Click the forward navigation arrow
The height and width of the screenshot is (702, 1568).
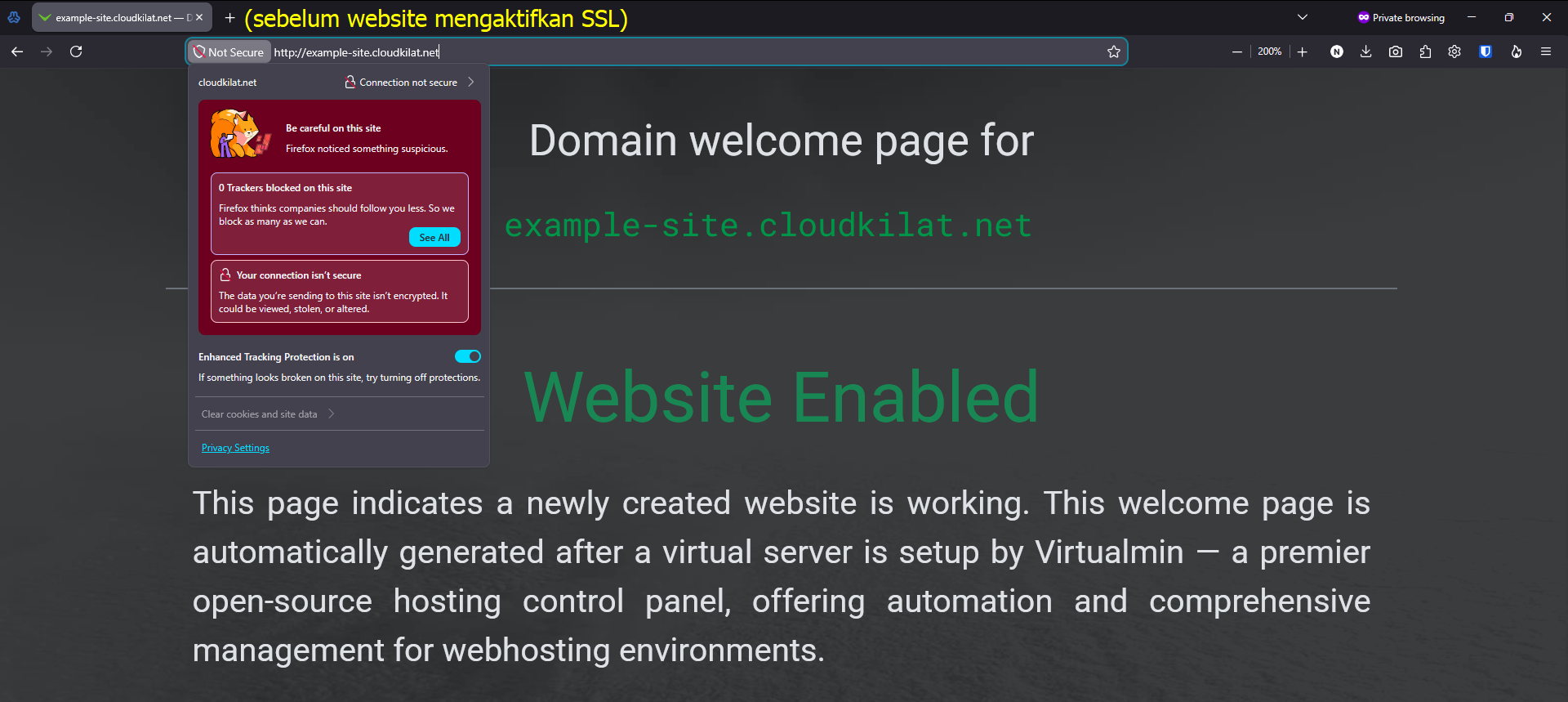pyautogui.click(x=47, y=51)
